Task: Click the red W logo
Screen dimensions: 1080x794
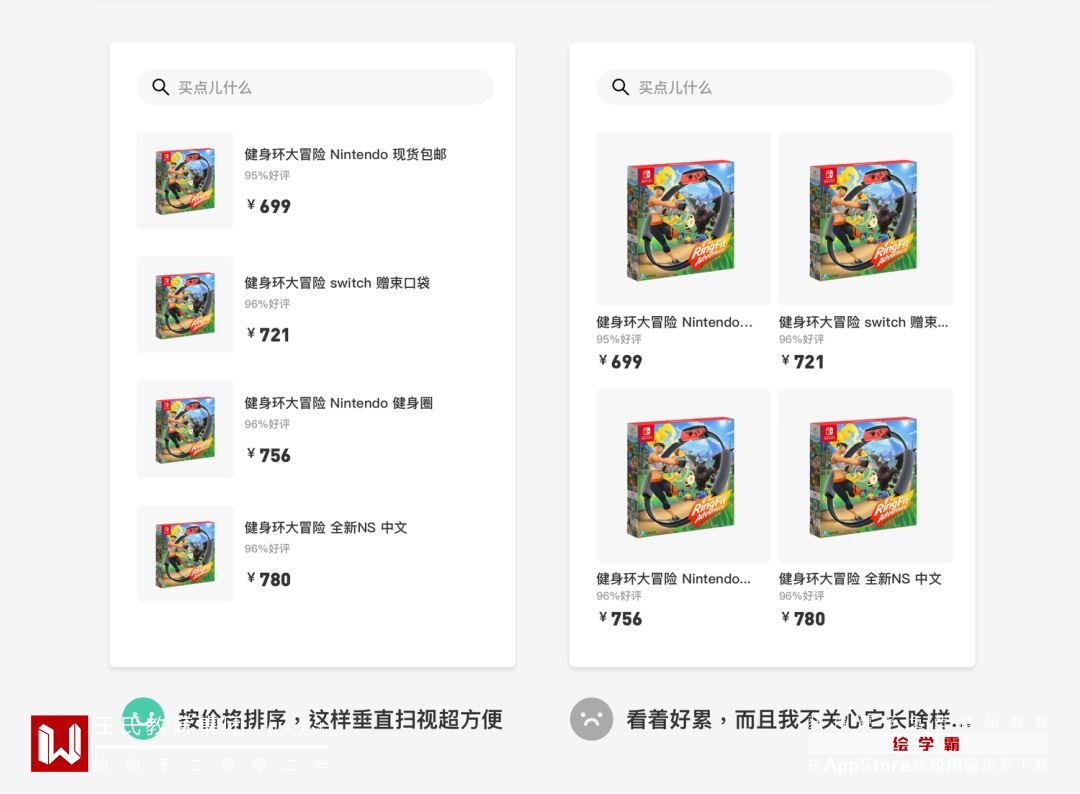Action: 59,743
